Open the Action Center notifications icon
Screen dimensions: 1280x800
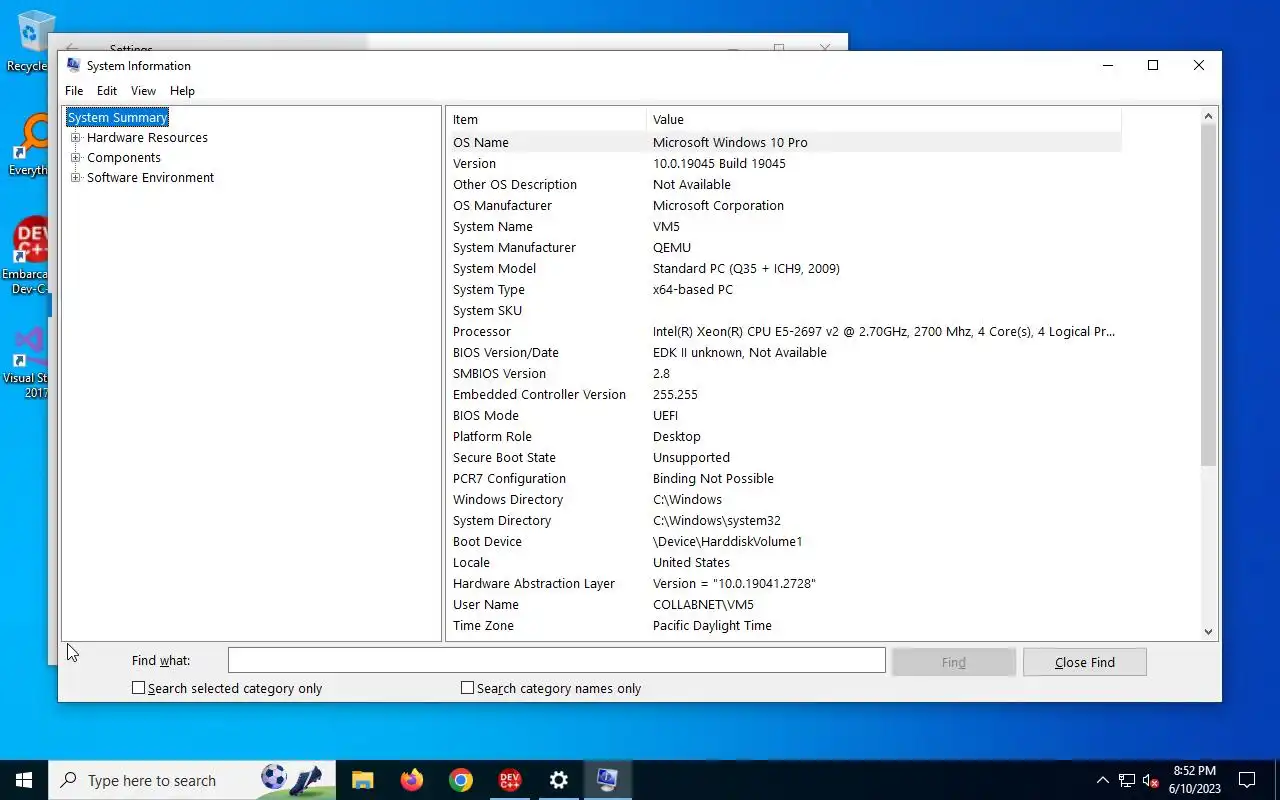[x=1247, y=780]
